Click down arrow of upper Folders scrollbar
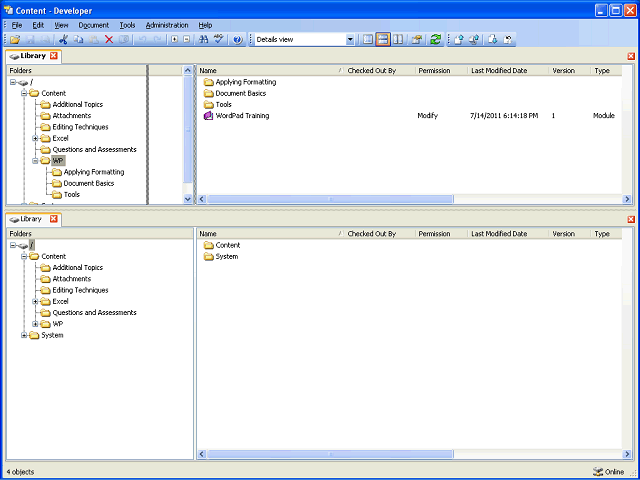Image resolution: width=640 pixels, height=480 pixels. pos(188,199)
